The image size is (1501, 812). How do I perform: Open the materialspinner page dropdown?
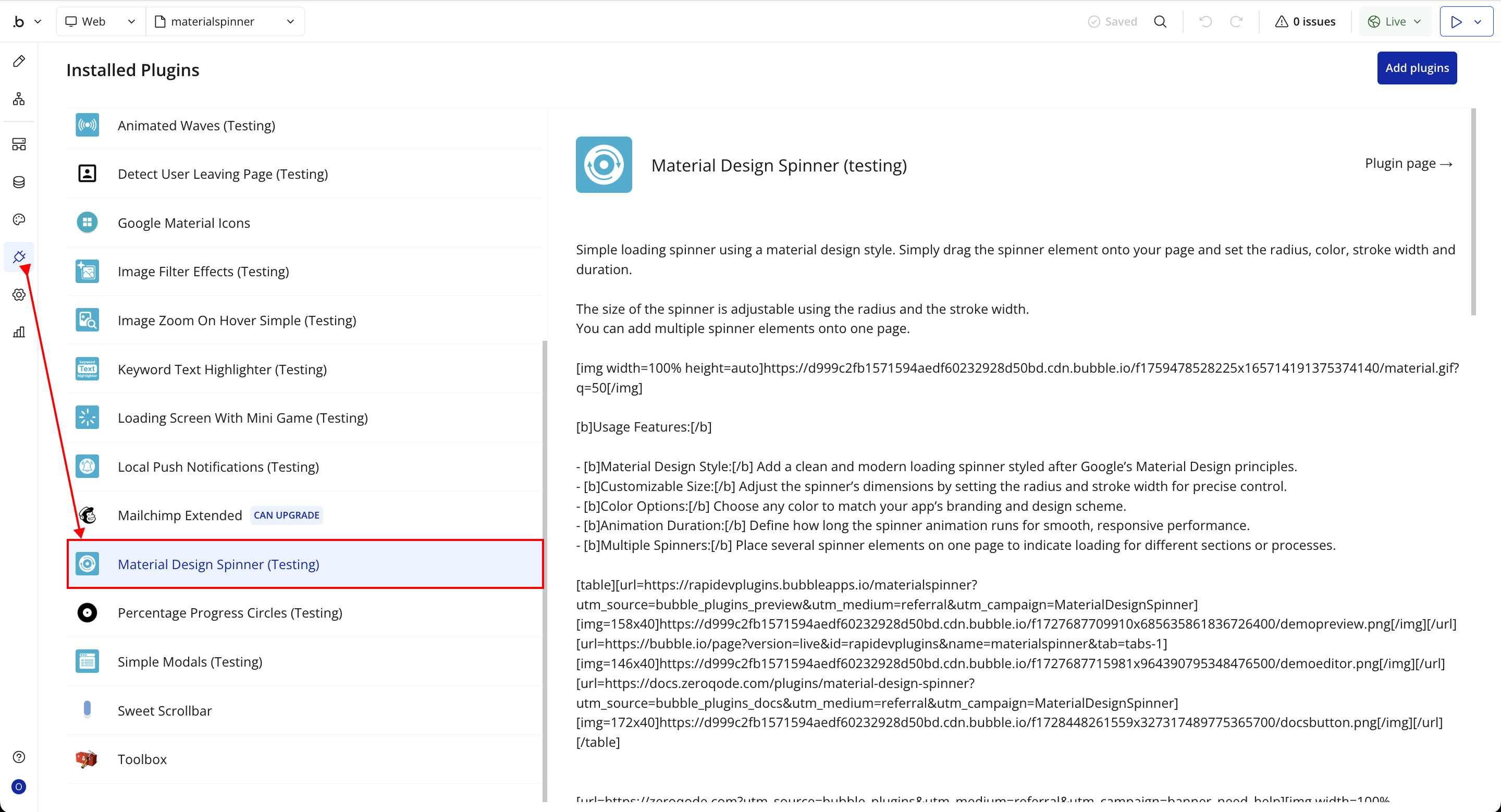(225, 21)
